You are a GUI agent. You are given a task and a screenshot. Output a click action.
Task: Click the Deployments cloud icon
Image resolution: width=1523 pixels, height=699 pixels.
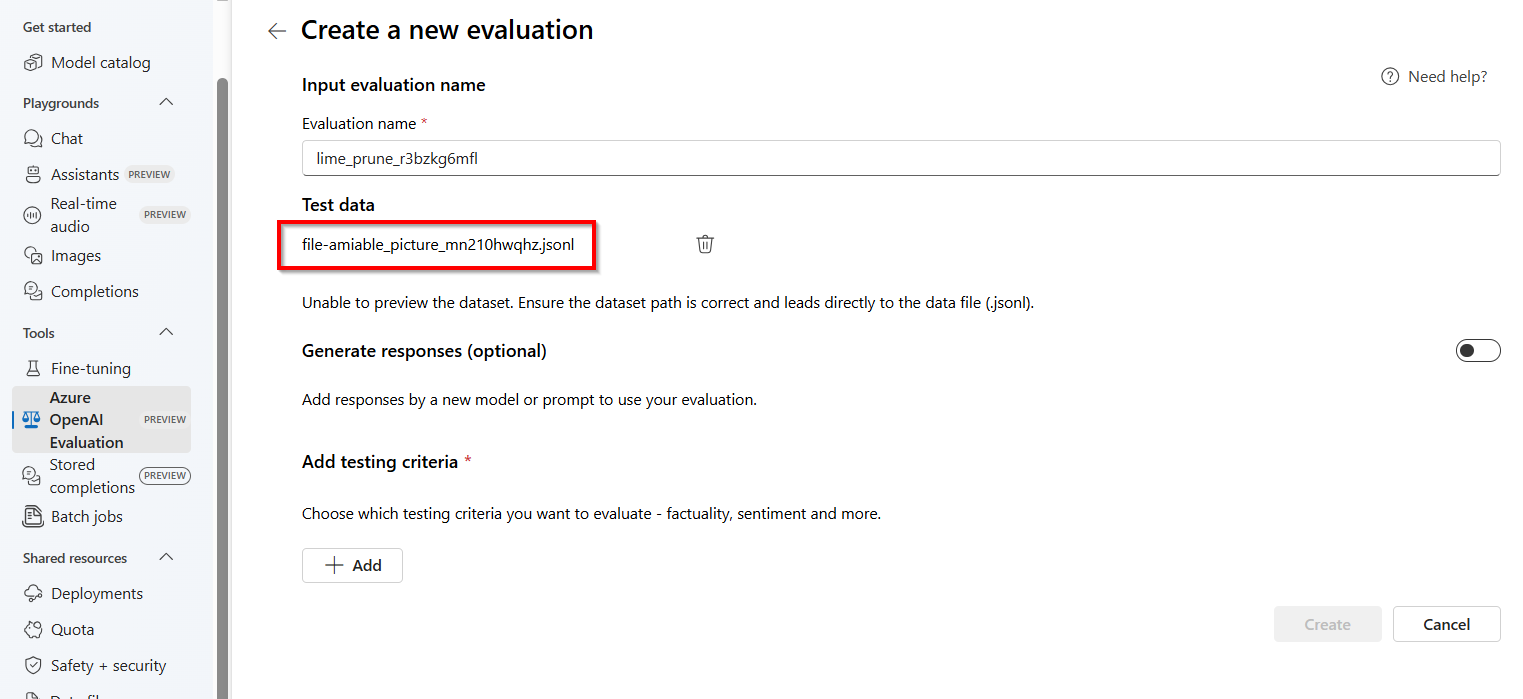click(33, 594)
